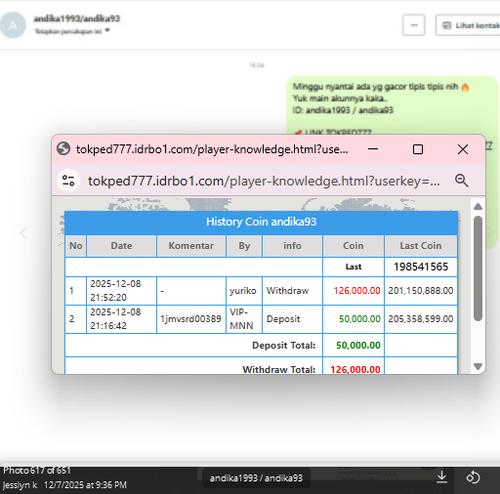Expand the Tetapkan percakapan ini dropdown
The width and height of the screenshot is (500, 494).
click(x=72, y=31)
